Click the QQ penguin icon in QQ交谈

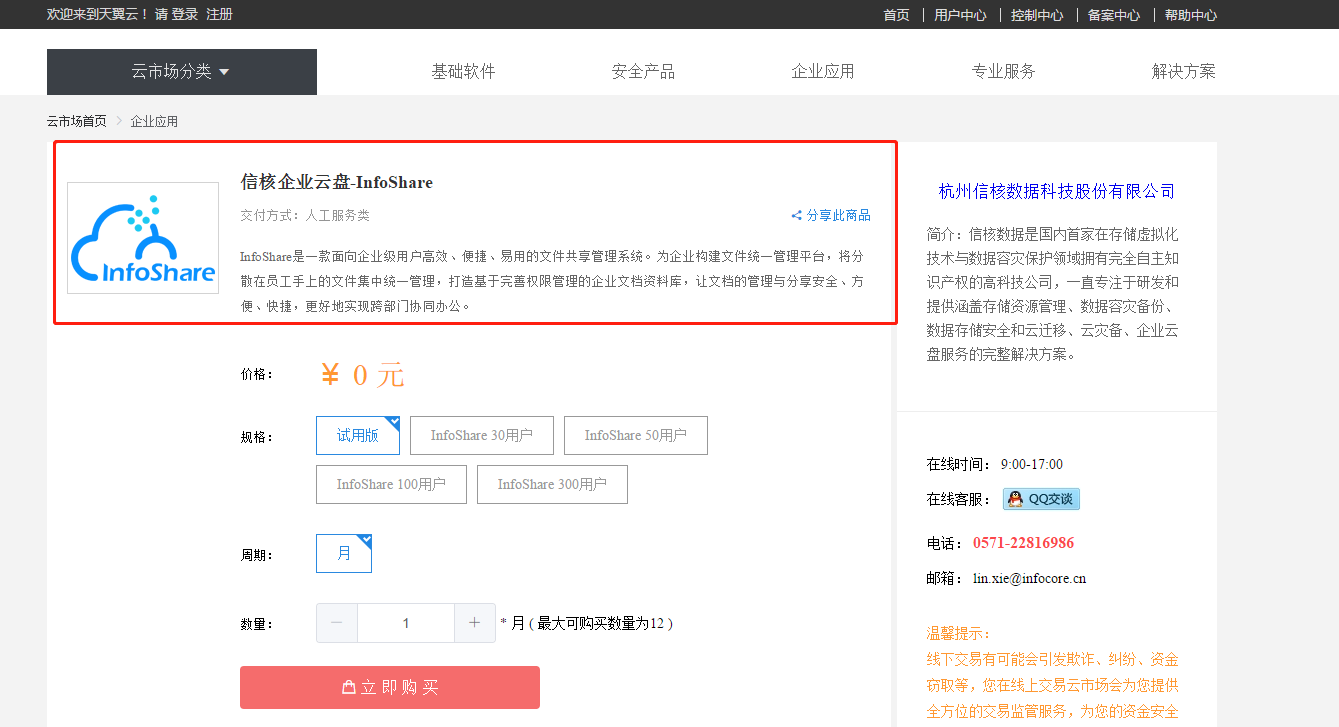[1015, 499]
